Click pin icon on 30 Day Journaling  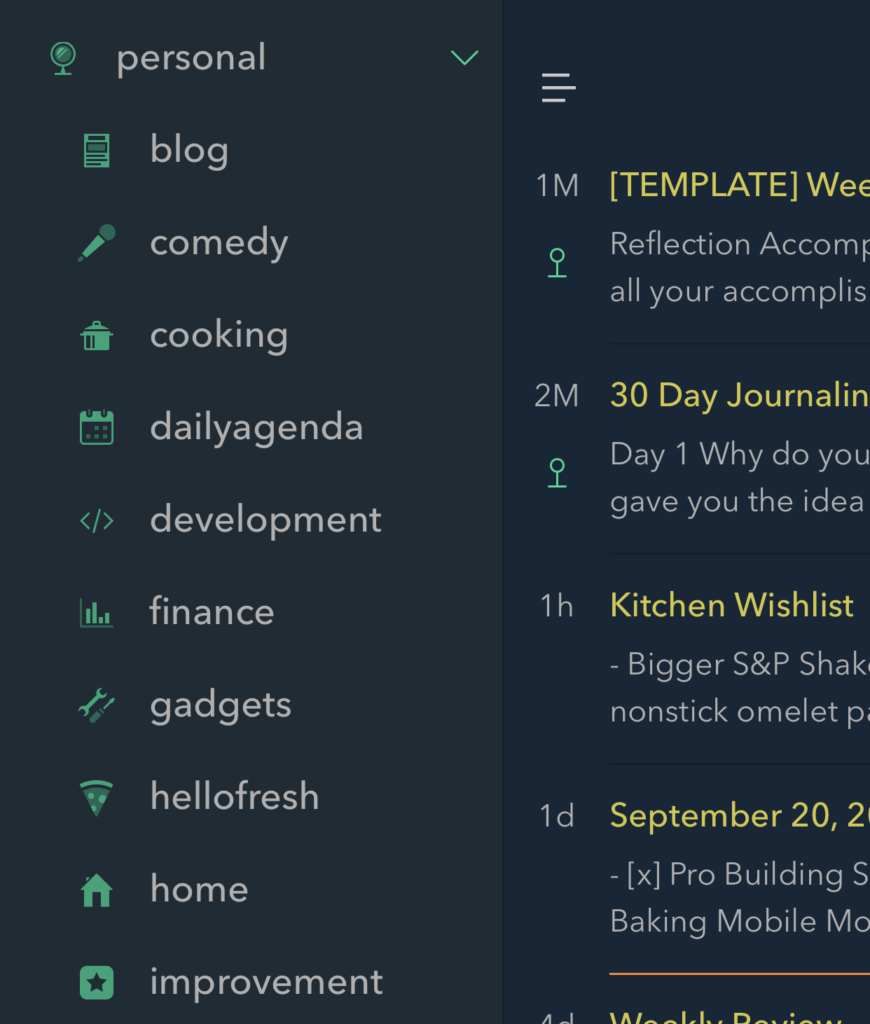click(557, 473)
